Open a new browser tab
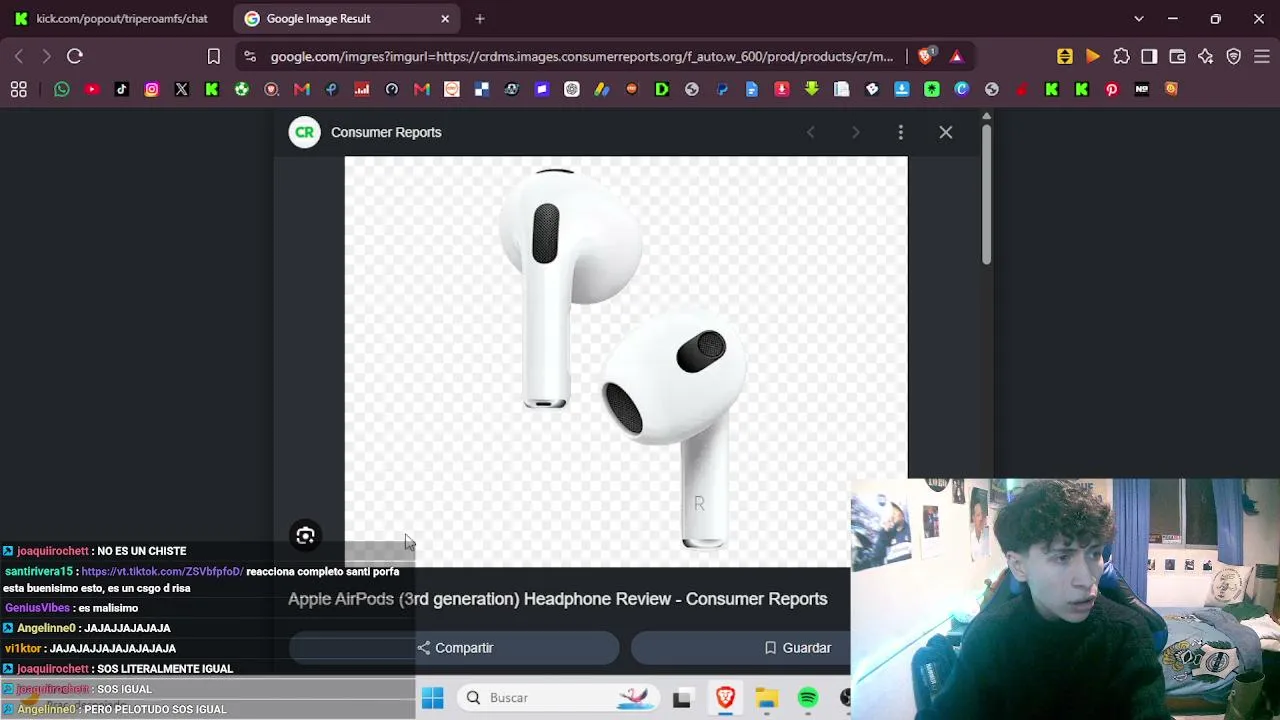This screenshot has height=720, width=1280. tap(480, 18)
